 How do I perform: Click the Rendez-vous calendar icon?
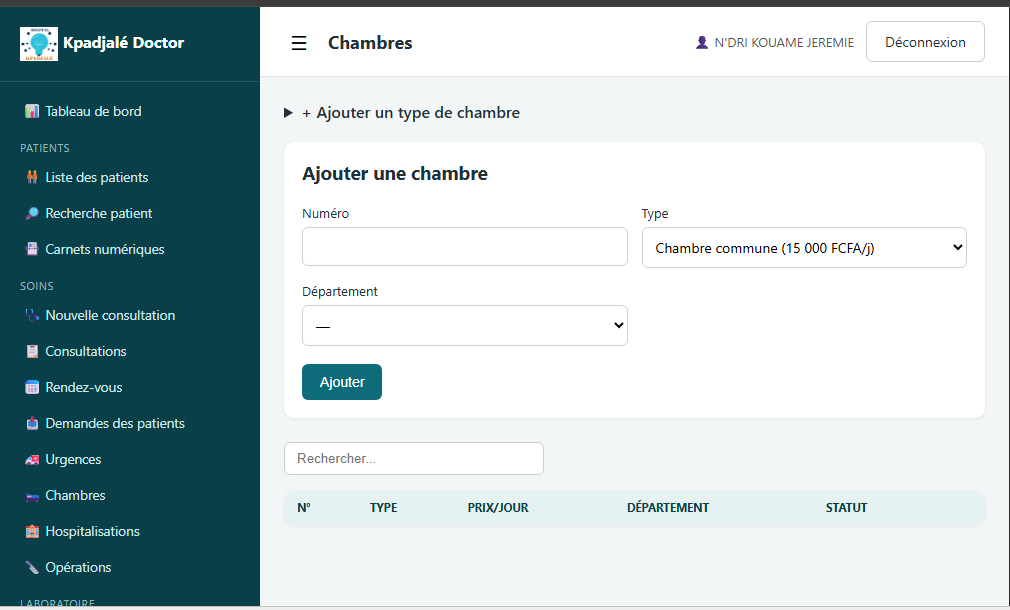tap(32, 387)
